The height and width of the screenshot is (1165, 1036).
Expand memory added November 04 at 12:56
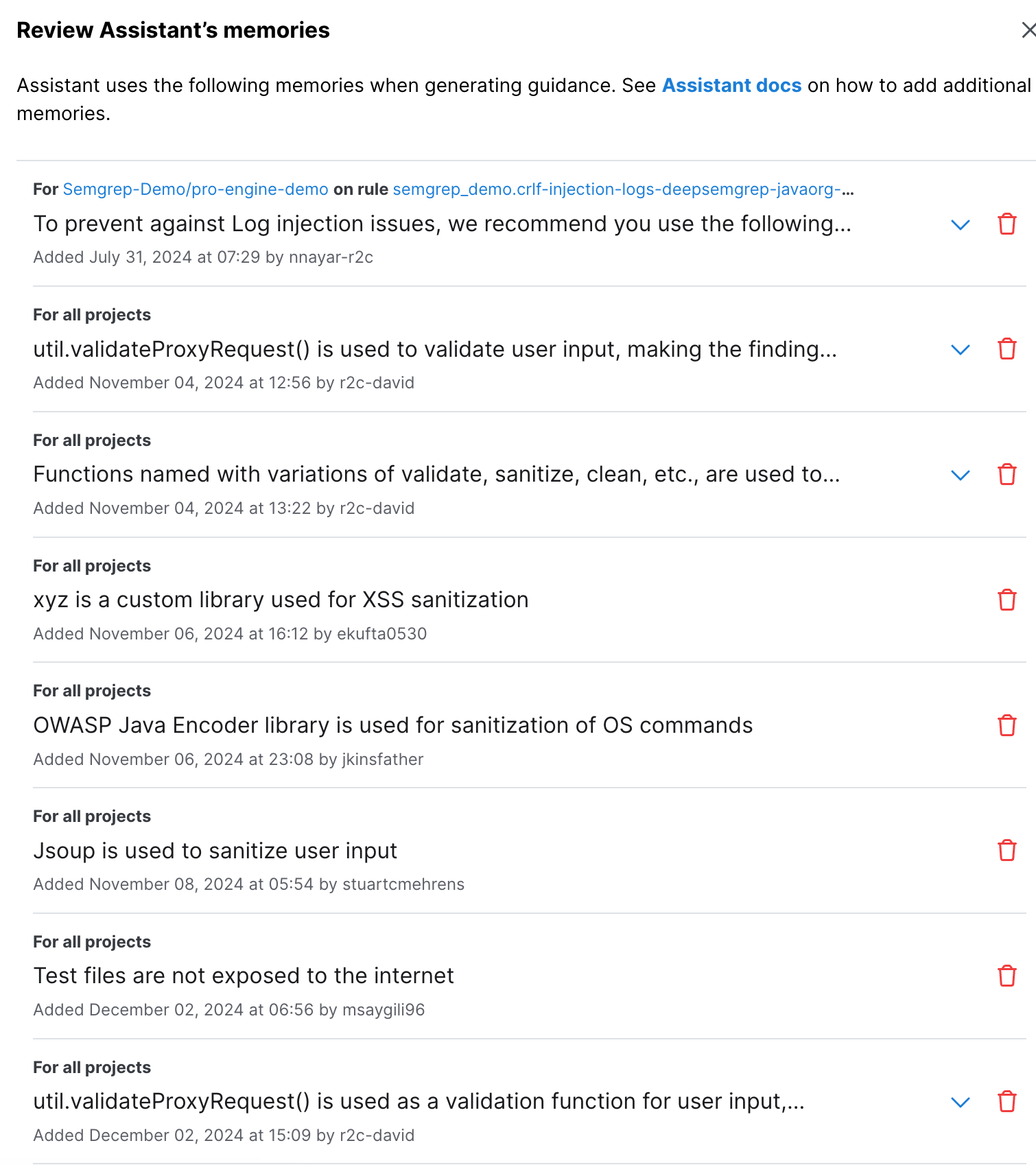[x=961, y=350]
